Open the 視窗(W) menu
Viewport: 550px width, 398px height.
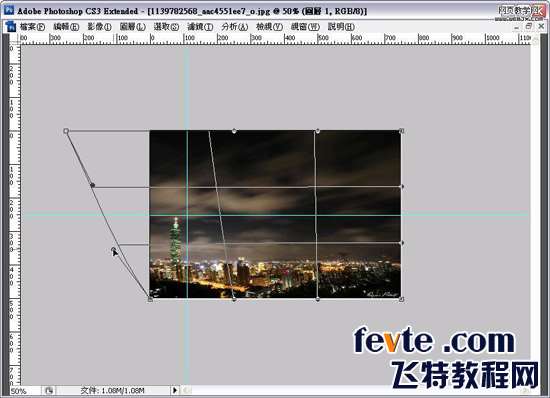click(x=305, y=27)
